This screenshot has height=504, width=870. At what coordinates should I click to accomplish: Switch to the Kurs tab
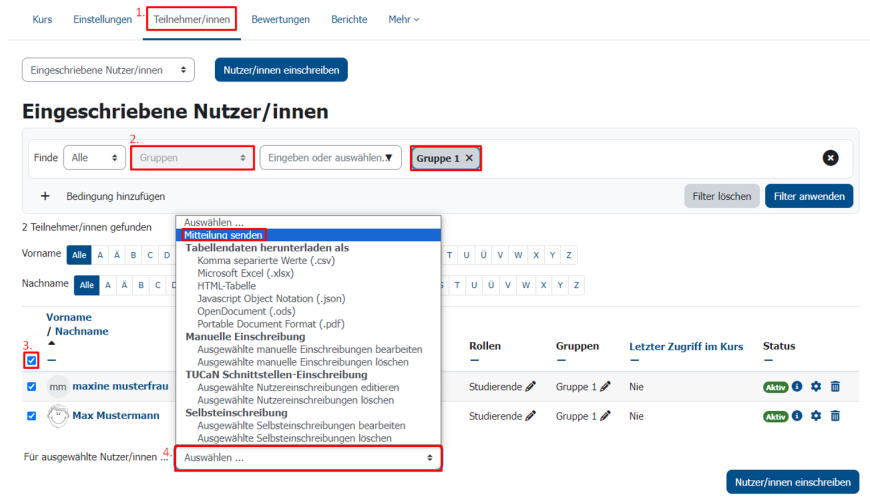(x=42, y=19)
